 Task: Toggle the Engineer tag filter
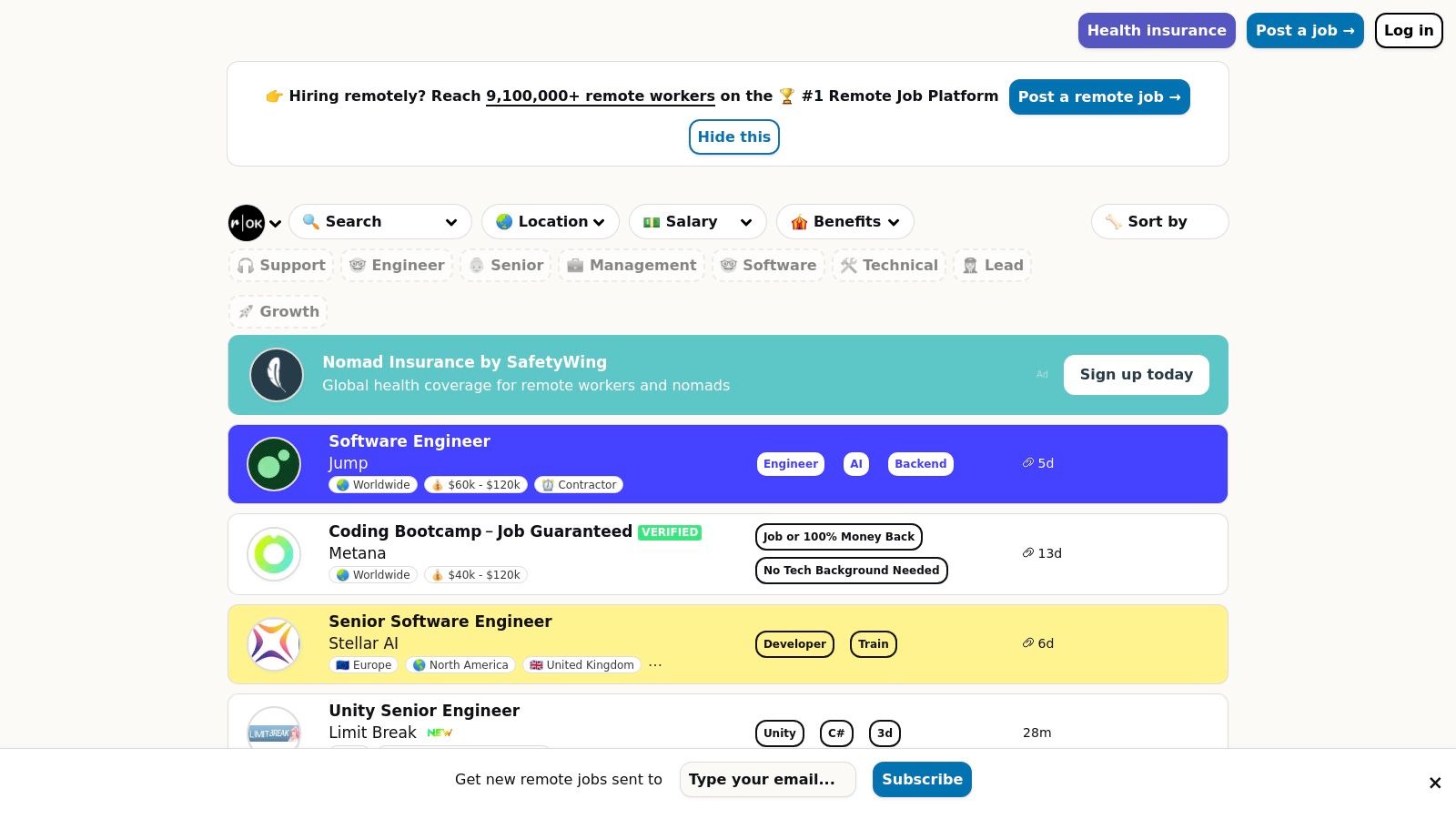pos(398,266)
